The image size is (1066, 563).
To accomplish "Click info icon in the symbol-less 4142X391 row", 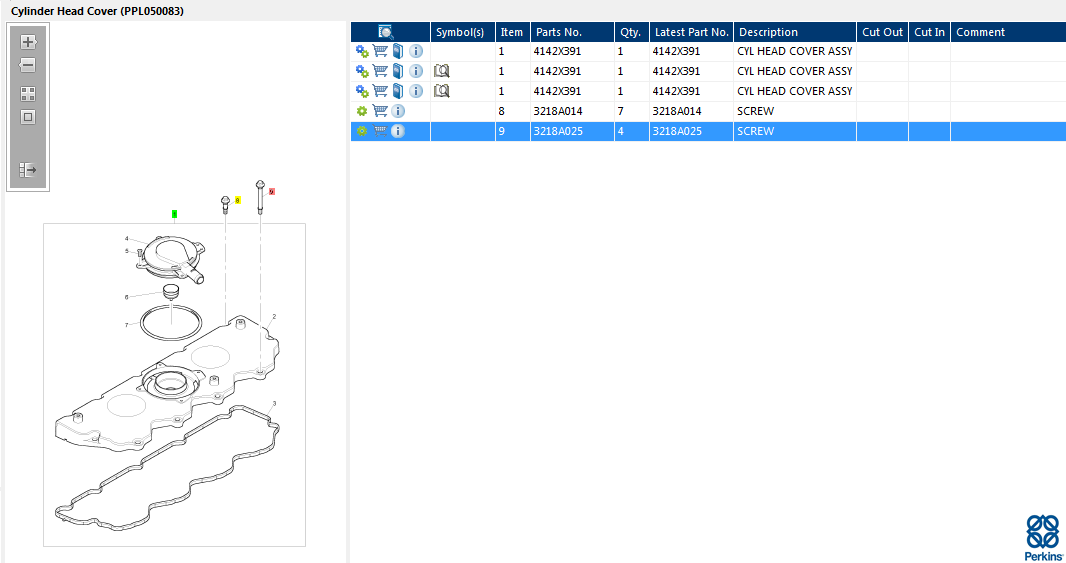I will point(416,51).
